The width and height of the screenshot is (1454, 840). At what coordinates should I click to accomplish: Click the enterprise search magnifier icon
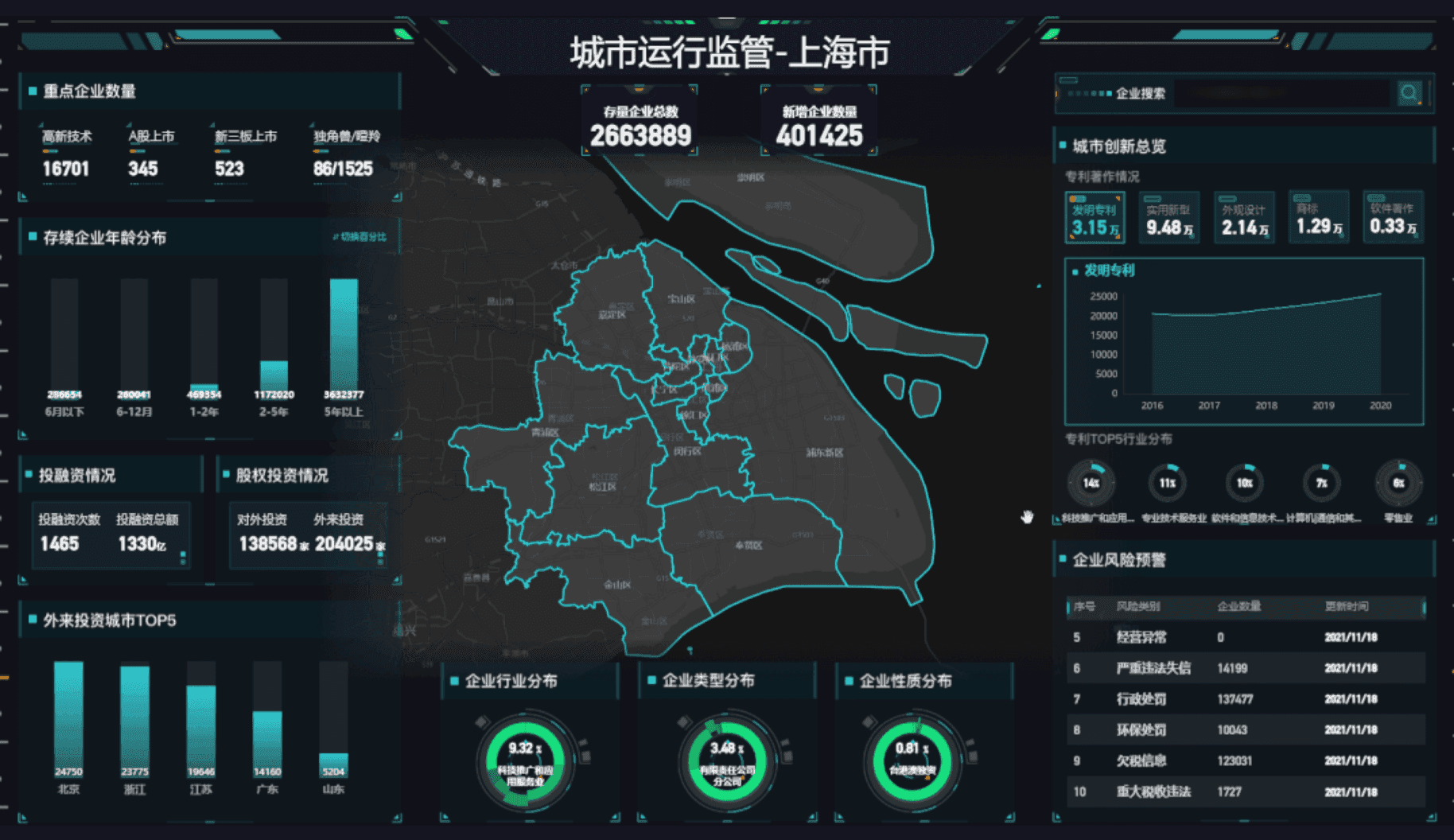[1409, 93]
